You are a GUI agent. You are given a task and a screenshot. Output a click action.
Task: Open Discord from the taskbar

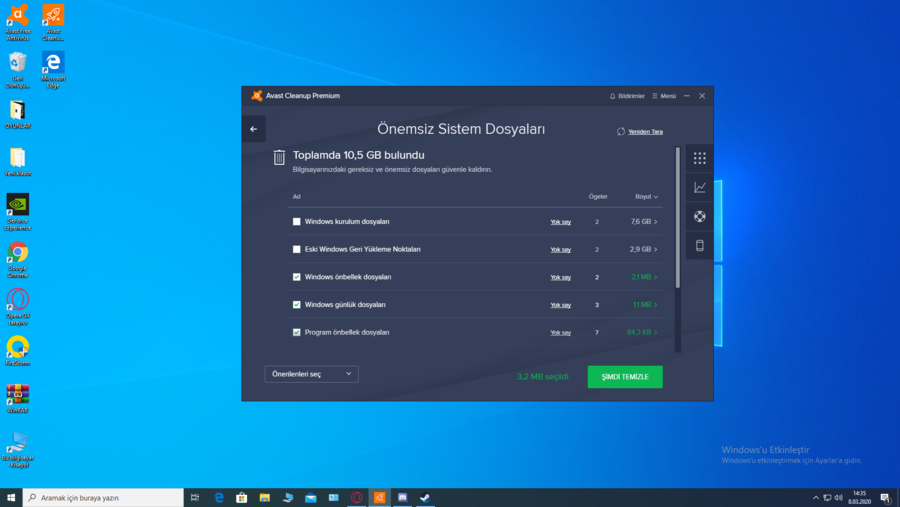[402, 498]
